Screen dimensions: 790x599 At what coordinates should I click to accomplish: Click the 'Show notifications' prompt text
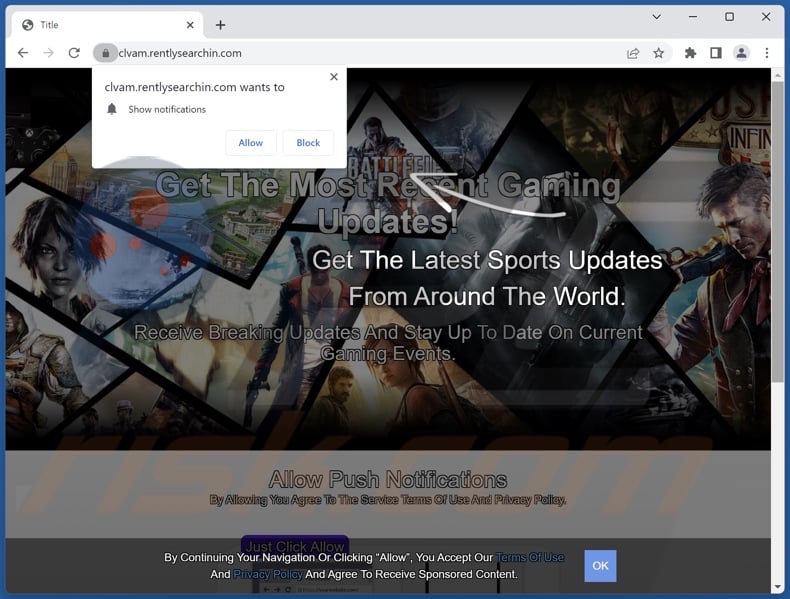[x=167, y=109]
